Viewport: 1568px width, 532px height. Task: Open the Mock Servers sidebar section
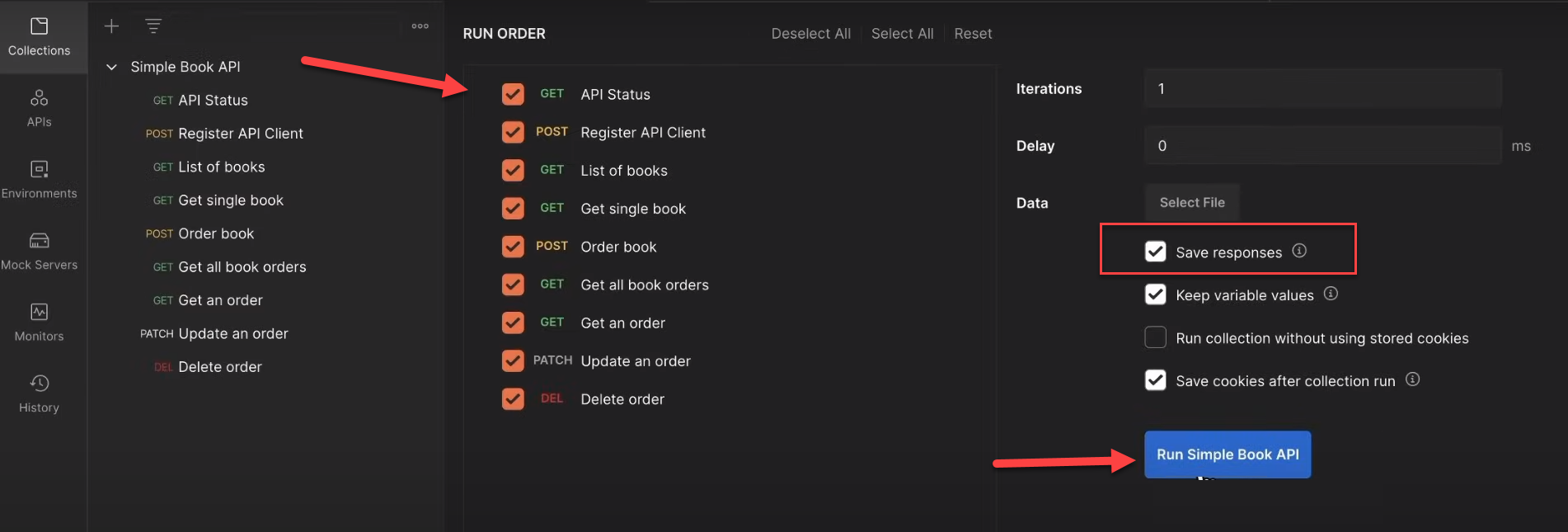(40, 252)
